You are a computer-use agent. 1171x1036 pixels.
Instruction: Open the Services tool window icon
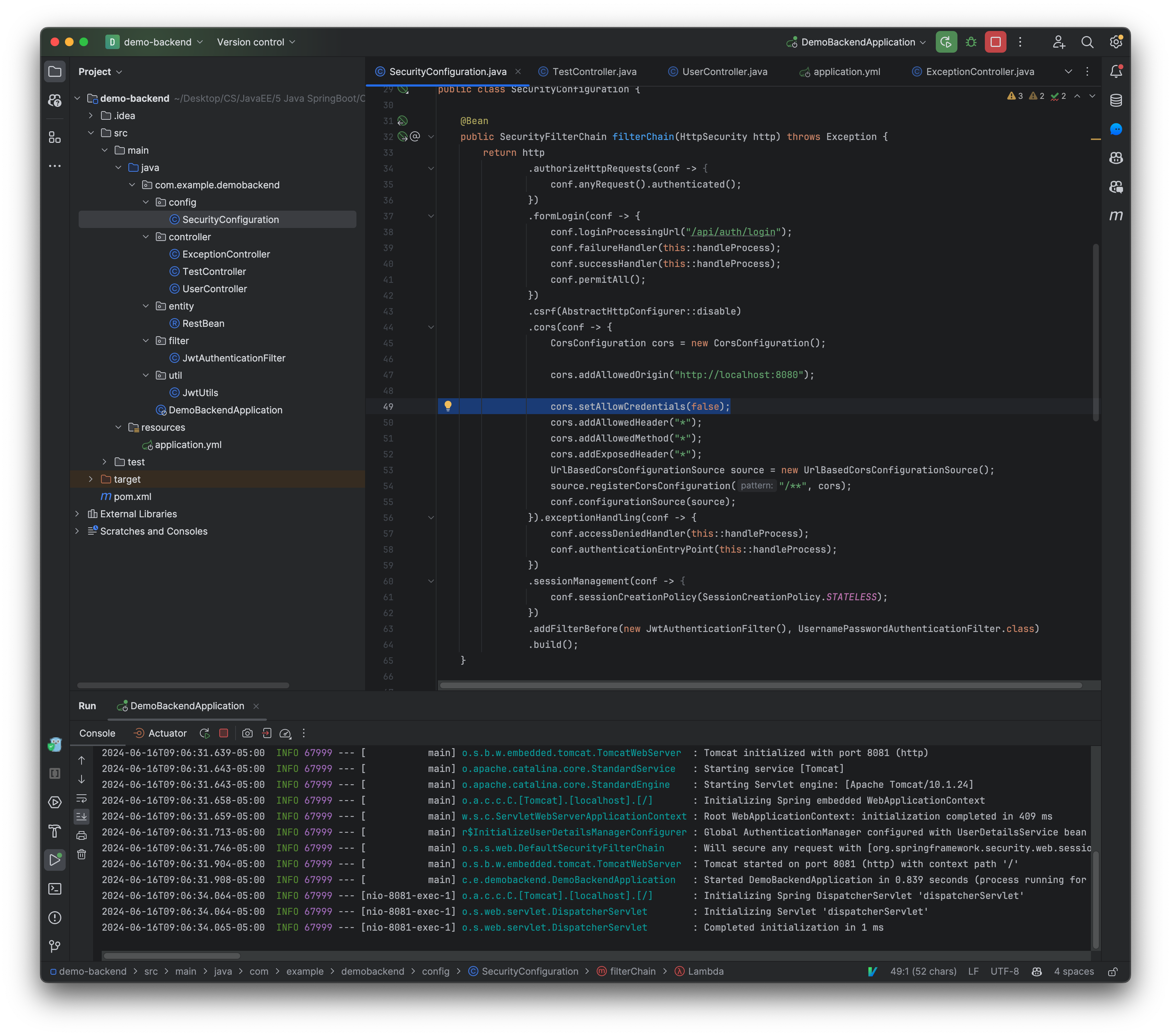[x=55, y=802]
